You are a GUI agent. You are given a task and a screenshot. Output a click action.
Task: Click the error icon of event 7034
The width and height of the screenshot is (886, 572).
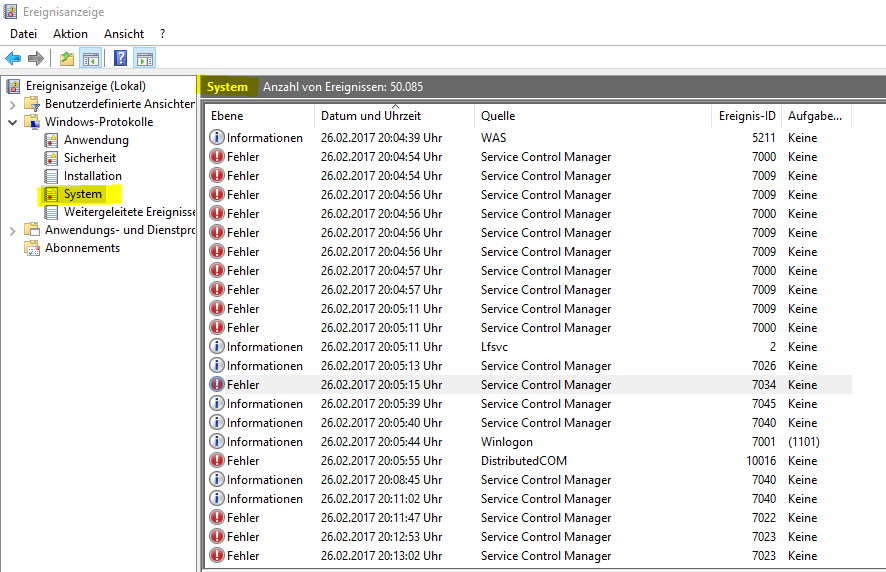(216, 384)
